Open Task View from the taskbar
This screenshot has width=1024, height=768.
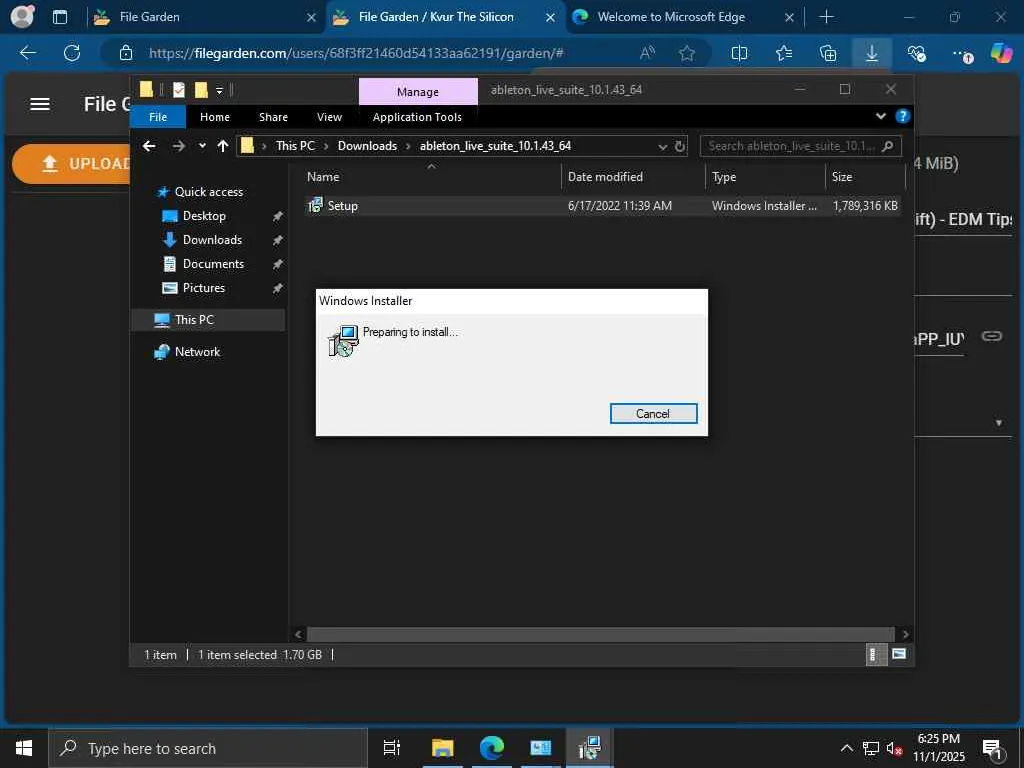point(391,748)
